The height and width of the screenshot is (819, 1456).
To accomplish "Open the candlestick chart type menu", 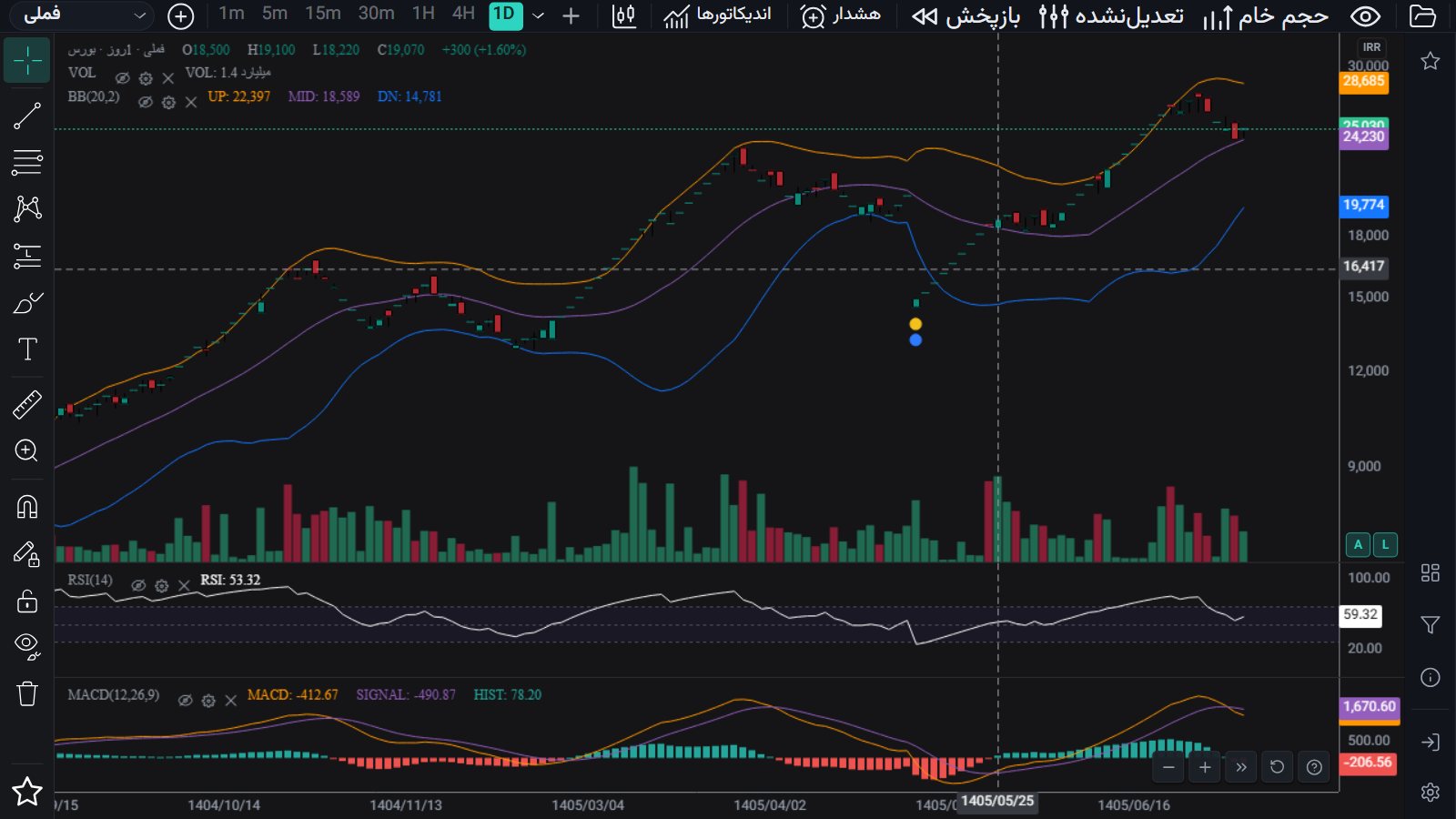I will [624, 15].
